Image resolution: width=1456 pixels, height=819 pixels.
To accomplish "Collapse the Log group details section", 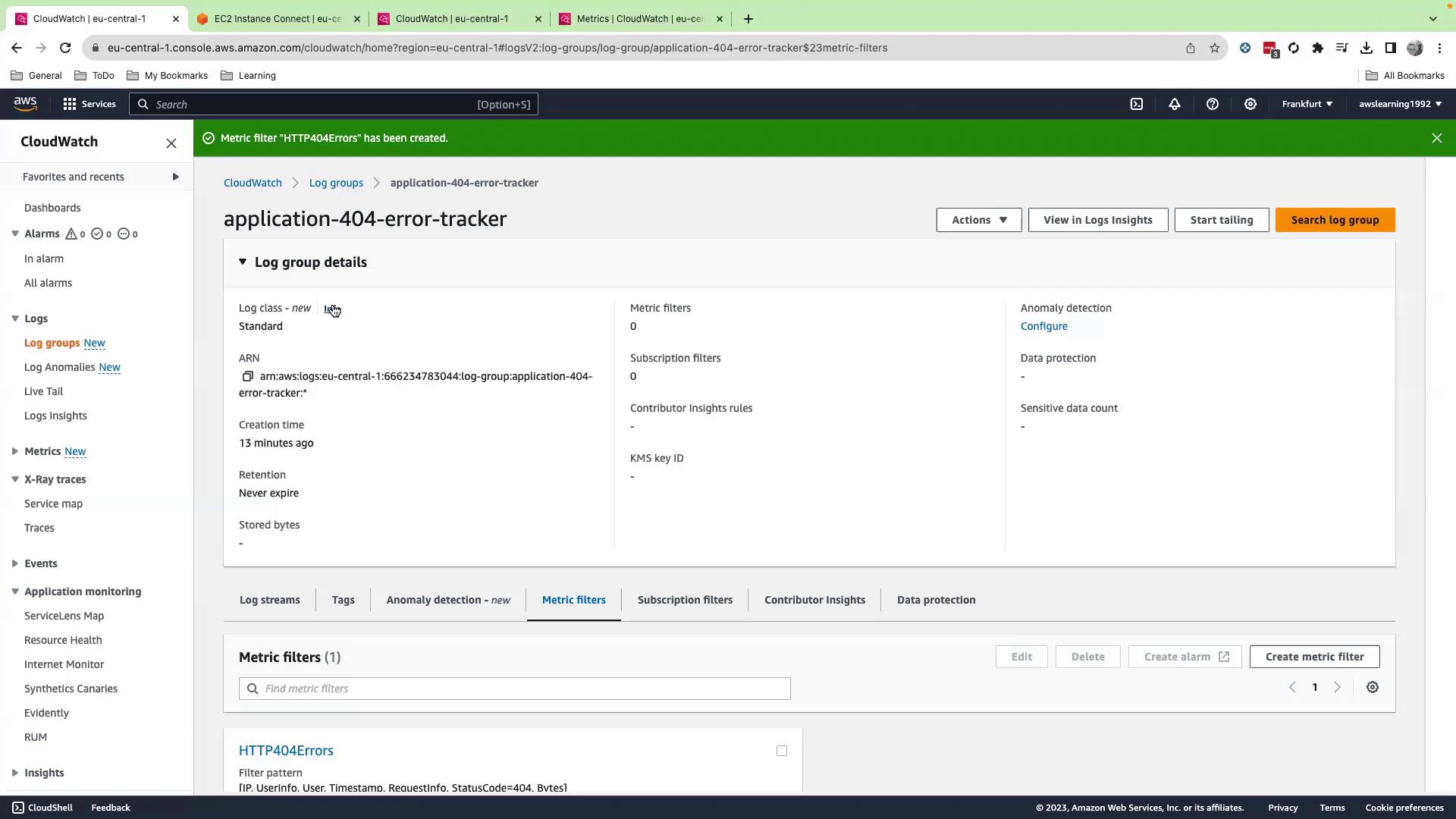I will tap(243, 262).
